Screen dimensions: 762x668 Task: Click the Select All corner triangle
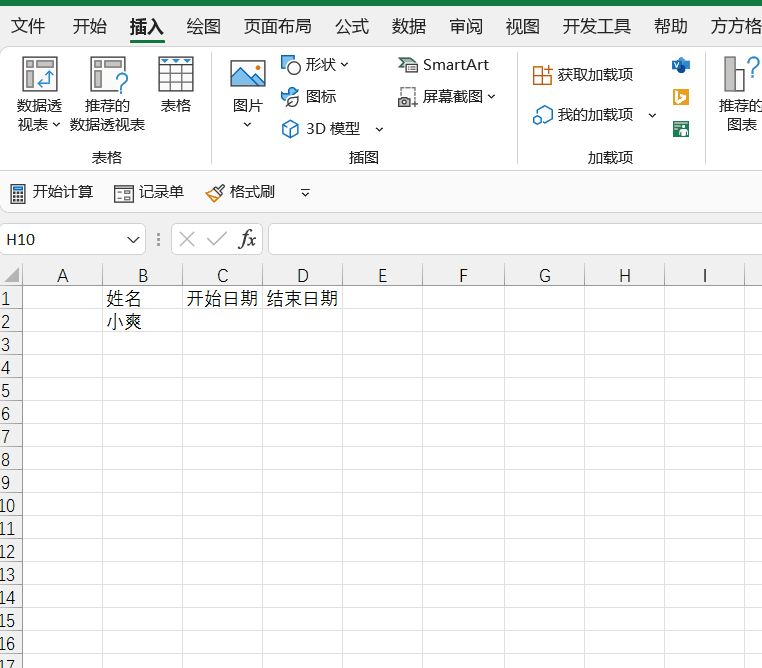tap(11, 274)
